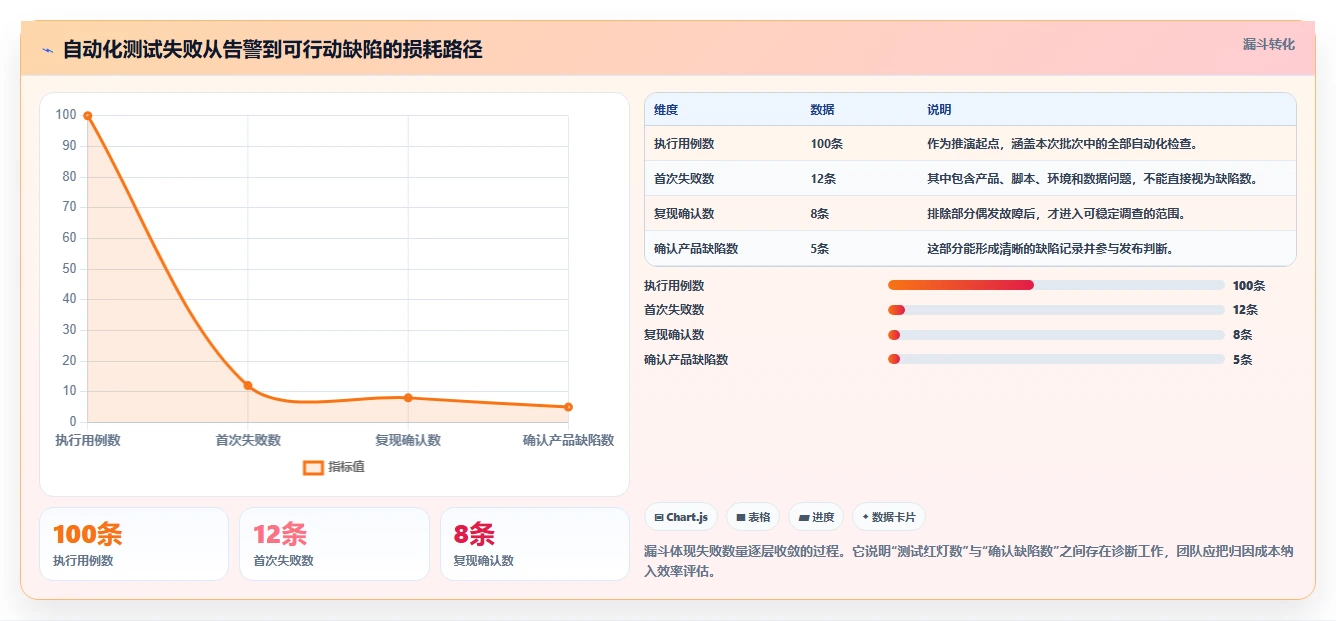Click the 100条 value in the table

pyautogui.click(x=826, y=144)
